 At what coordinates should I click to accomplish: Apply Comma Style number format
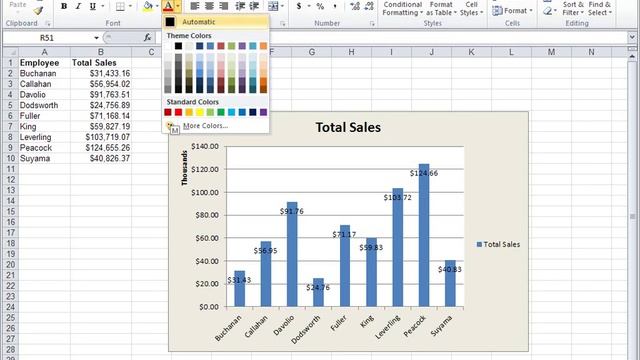tap(335, 6)
